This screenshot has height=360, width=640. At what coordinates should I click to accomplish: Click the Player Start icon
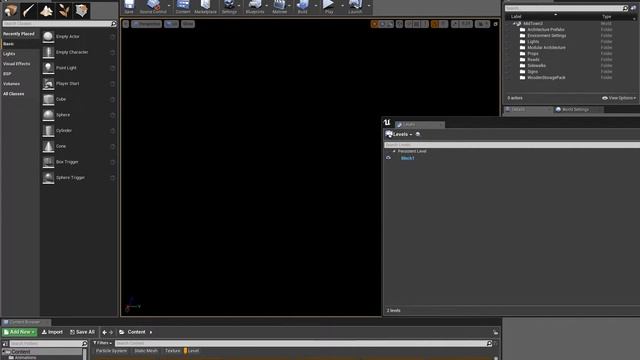[x=48, y=84]
